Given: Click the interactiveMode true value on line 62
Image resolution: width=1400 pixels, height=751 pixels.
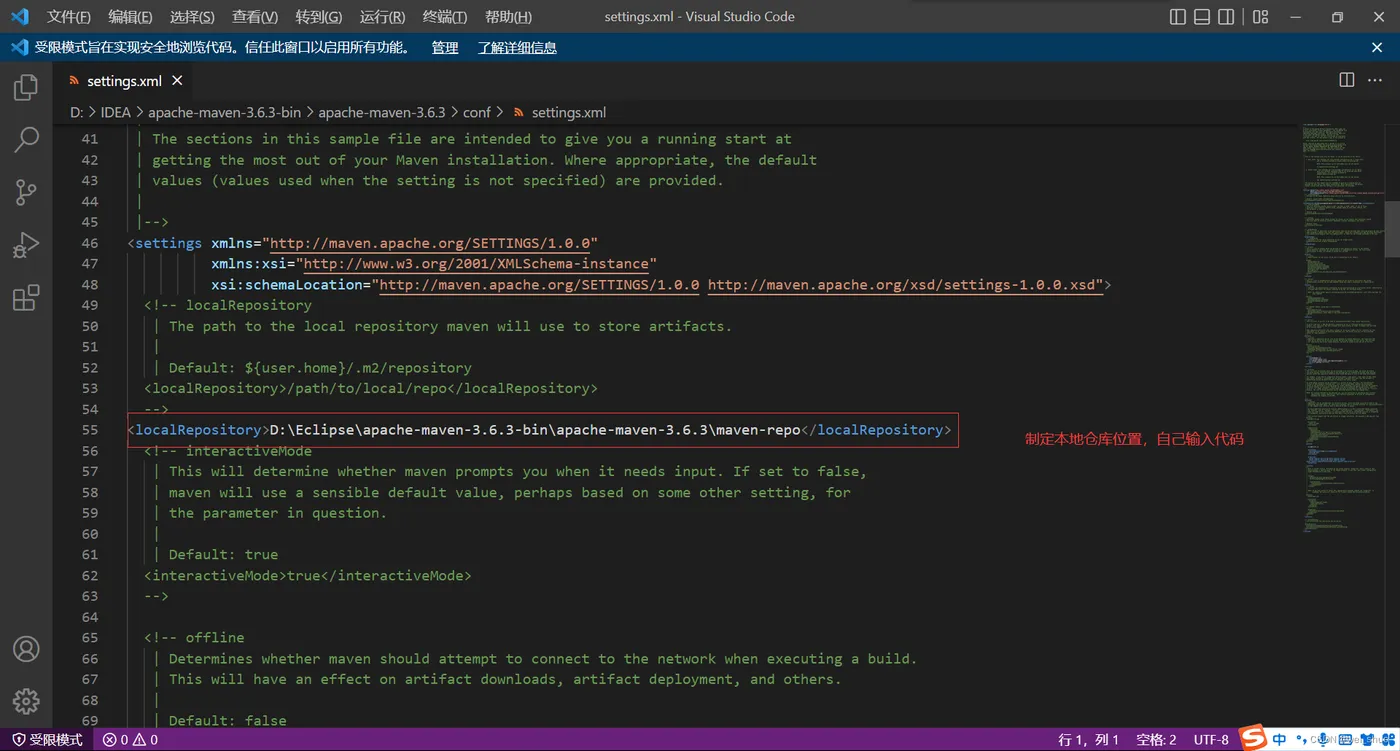Looking at the screenshot, I should [x=303, y=575].
